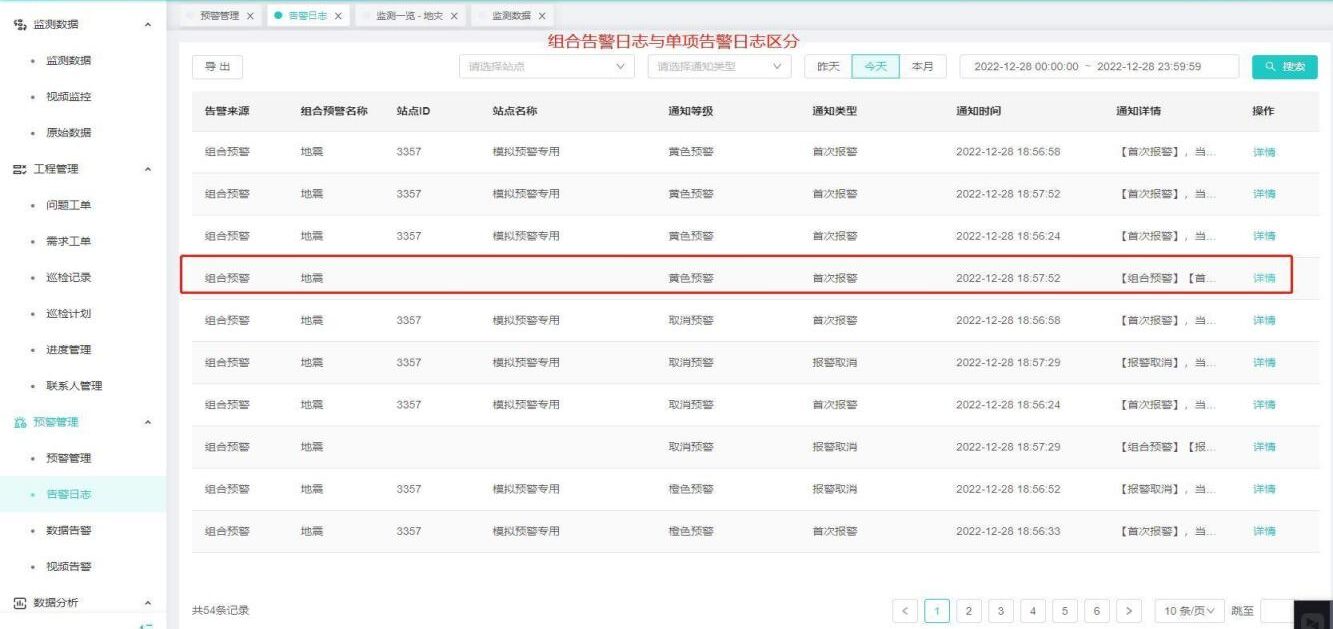Open 数据告警 in the sidebar menu
The height and width of the screenshot is (629, 1333).
pyautogui.click(x=68, y=530)
